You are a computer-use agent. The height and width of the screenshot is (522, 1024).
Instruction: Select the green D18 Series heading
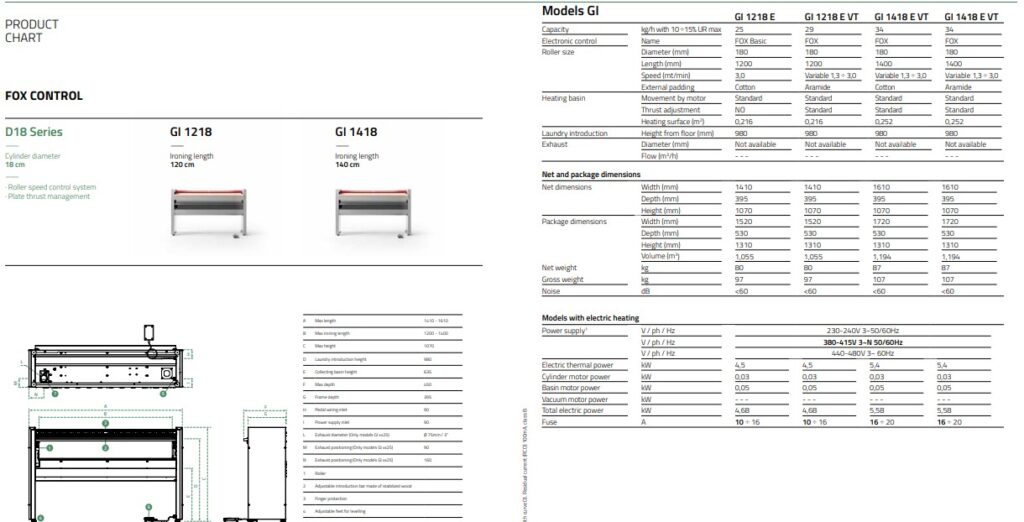tap(34, 132)
